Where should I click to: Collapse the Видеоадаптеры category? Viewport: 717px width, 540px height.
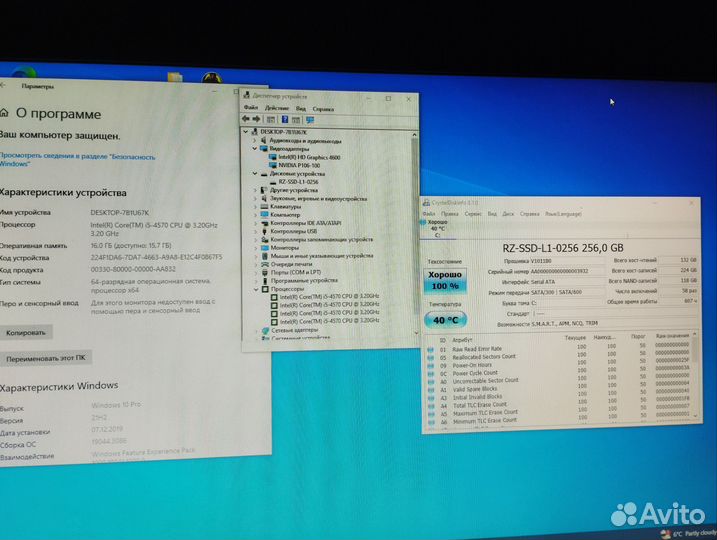(x=255, y=149)
